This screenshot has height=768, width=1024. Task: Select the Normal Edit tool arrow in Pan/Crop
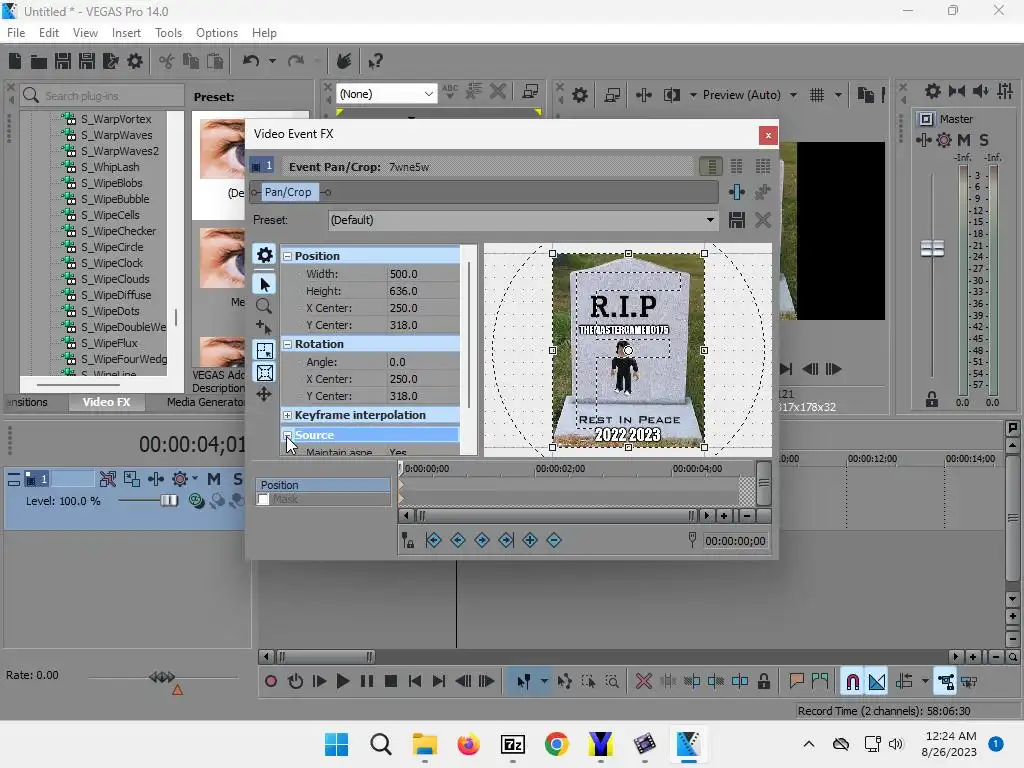tap(264, 284)
